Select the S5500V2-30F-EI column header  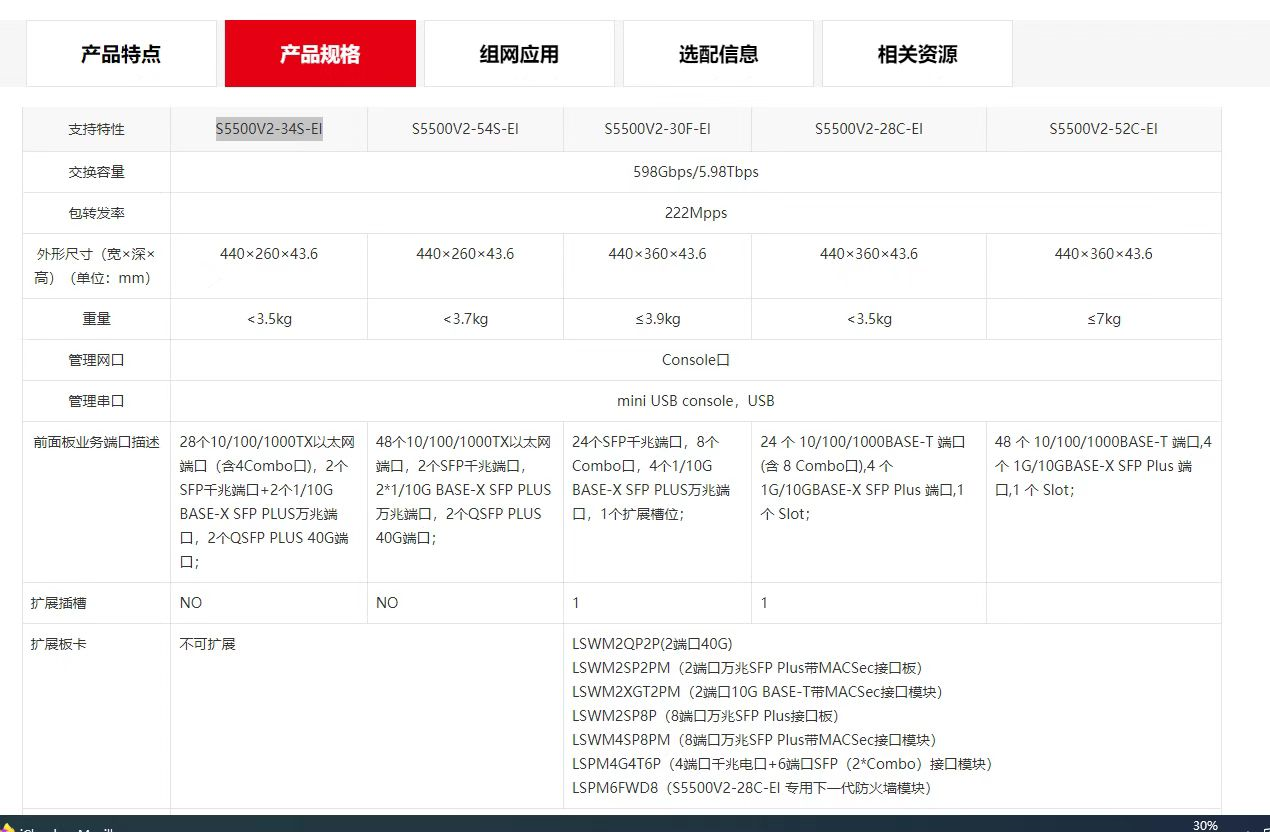pyautogui.click(x=657, y=129)
